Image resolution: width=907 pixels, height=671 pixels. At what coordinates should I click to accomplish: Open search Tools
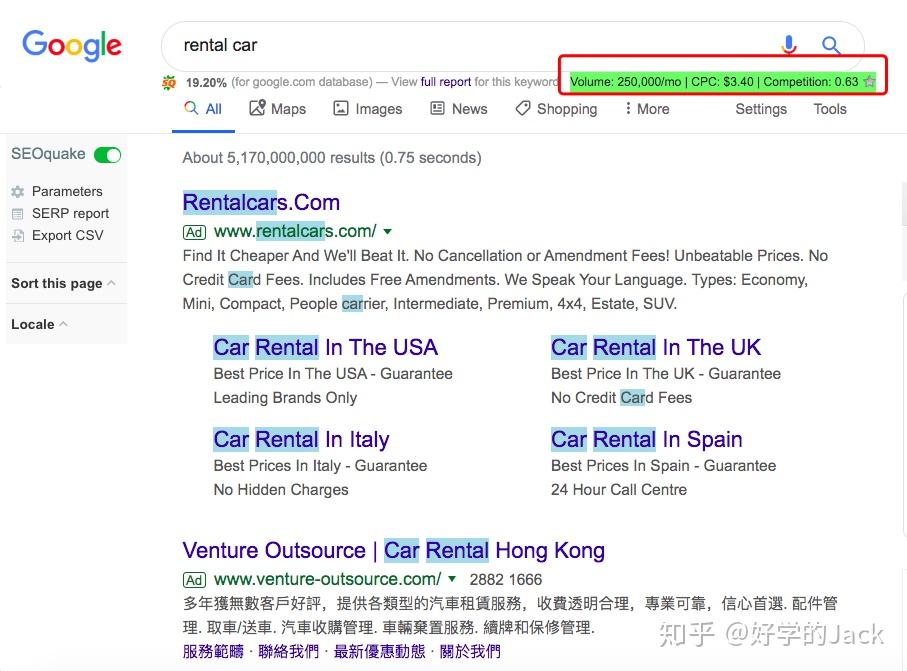[x=829, y=109]
